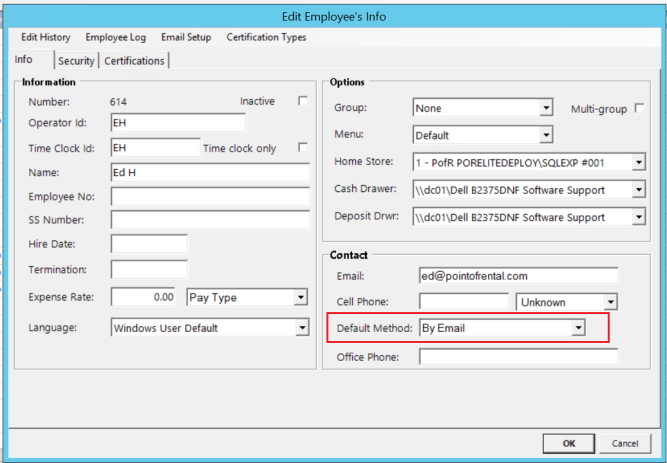Switch to the Certifications tab
Screen dimensions: 667x463
click(x=134, y=61)
